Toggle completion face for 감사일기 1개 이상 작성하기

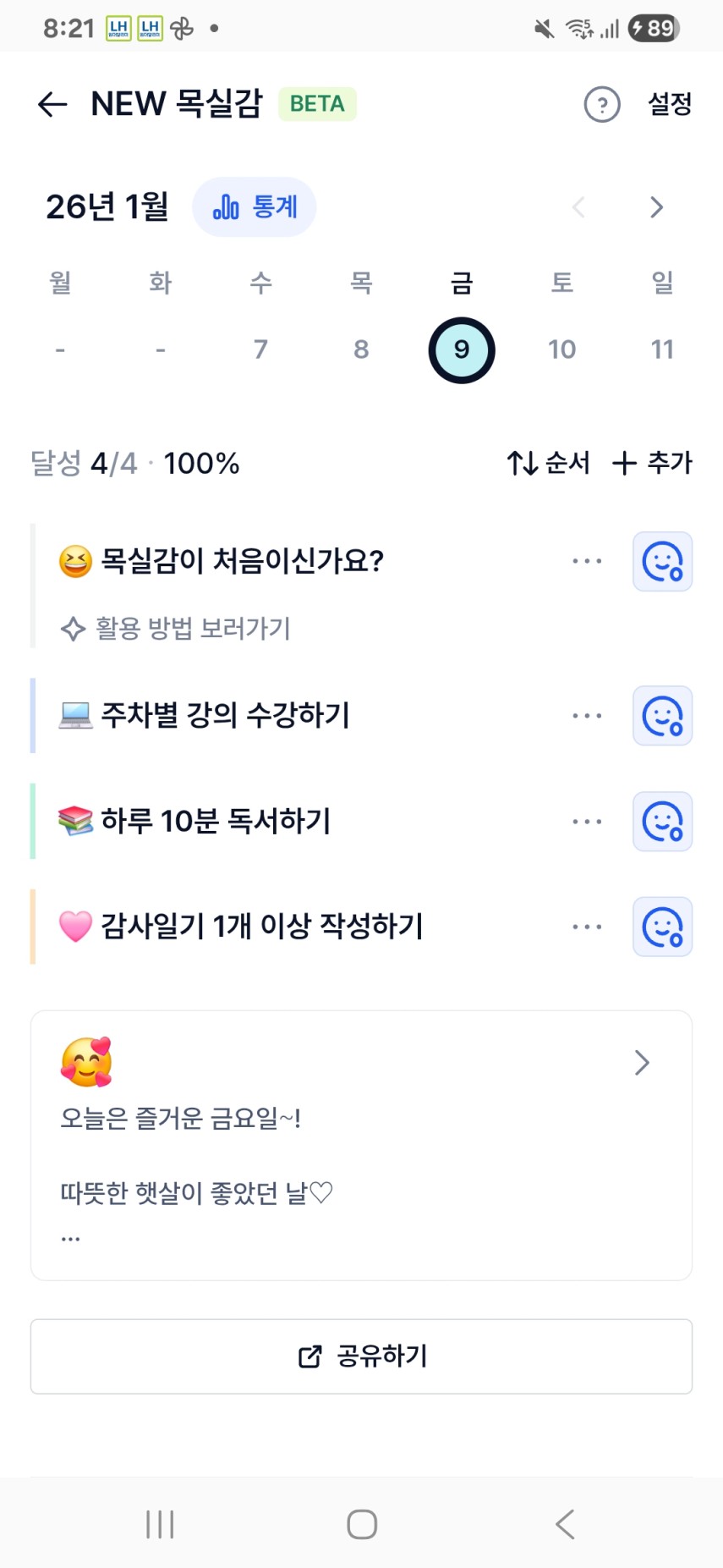[x=662, y=927]
